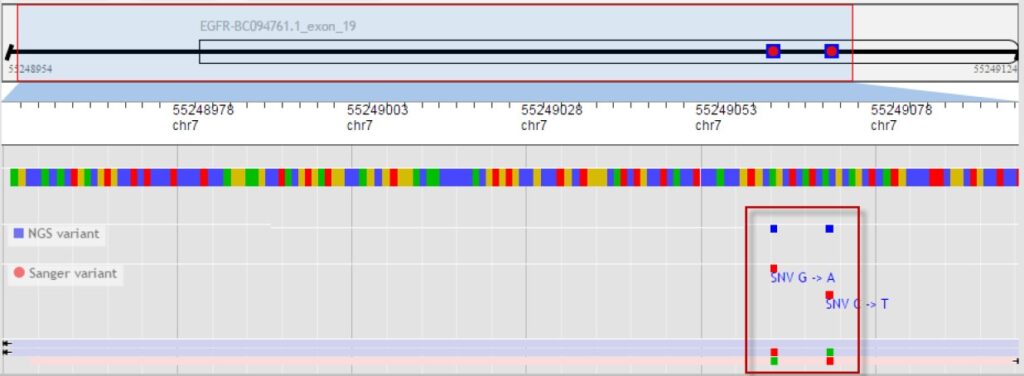Click the SNV C -> T label
Image resolution: width=1024 pixels, height=376 pixels.
point(857,304)
